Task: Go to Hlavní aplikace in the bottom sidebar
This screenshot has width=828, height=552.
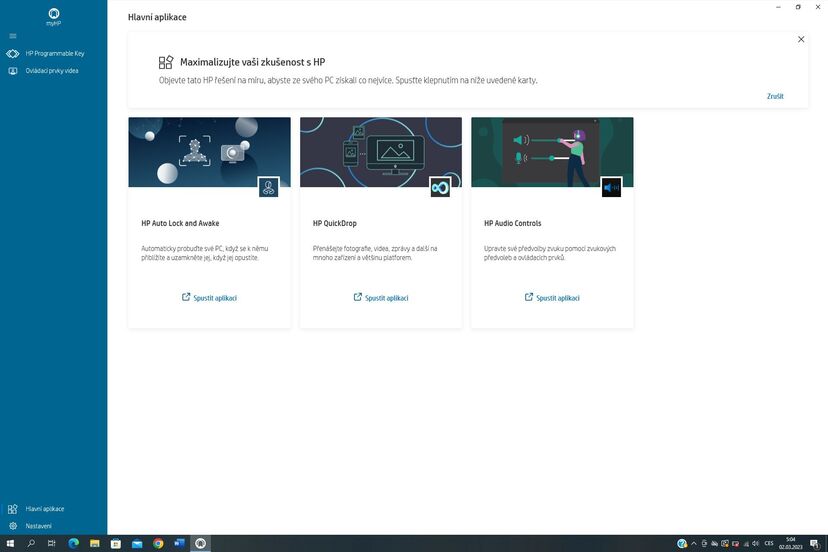Action: 44,509
